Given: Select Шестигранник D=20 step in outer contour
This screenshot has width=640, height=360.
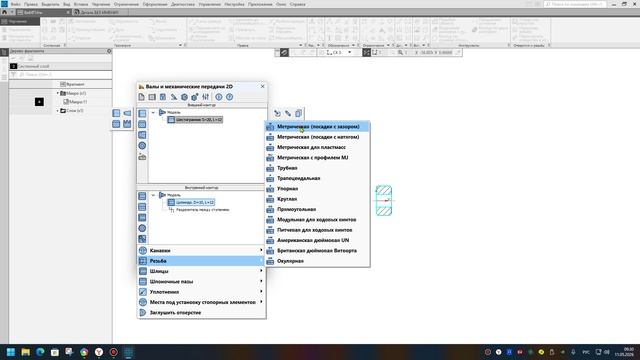Looking at the screenshot, I should (195, 120).
